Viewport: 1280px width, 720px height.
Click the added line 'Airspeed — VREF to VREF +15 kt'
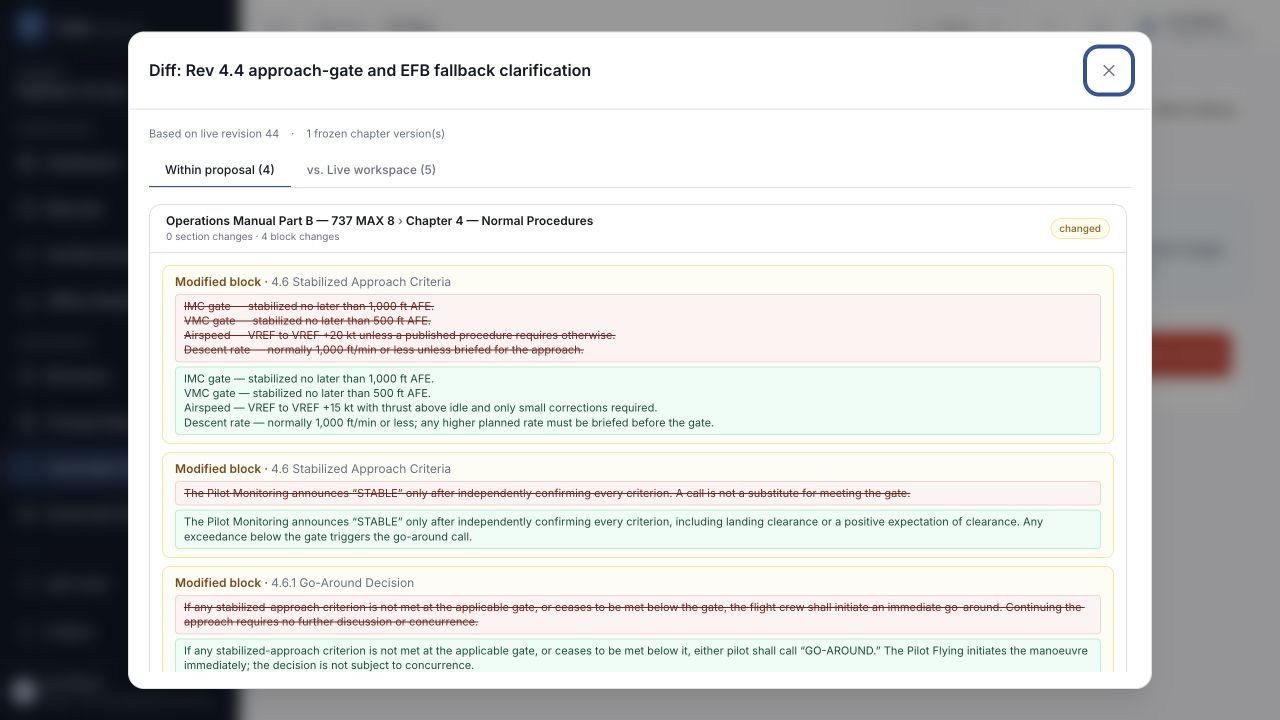pyautogui.click(x=421, y=408)
